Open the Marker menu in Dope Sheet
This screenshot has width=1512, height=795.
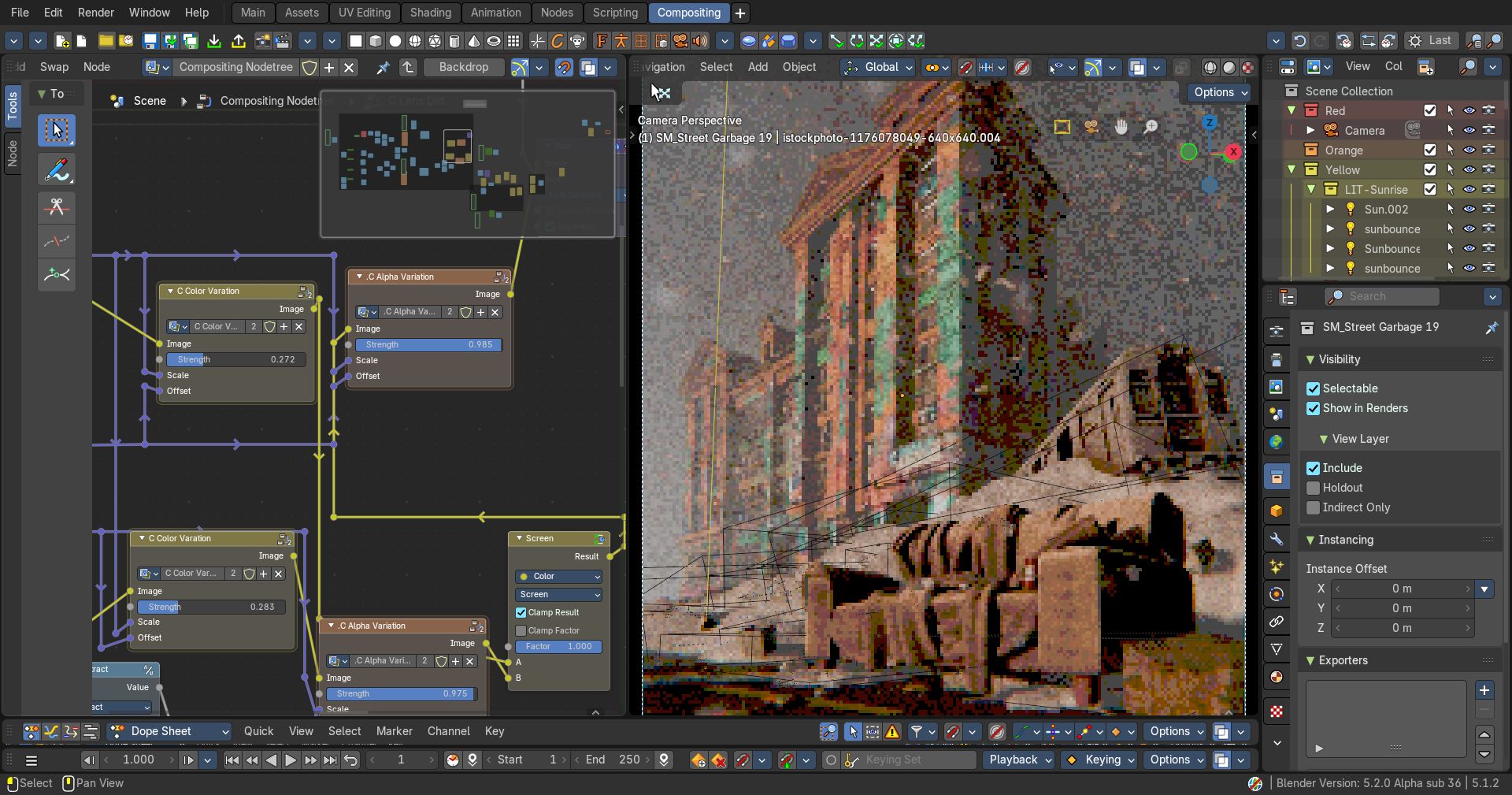coord(394,731)
